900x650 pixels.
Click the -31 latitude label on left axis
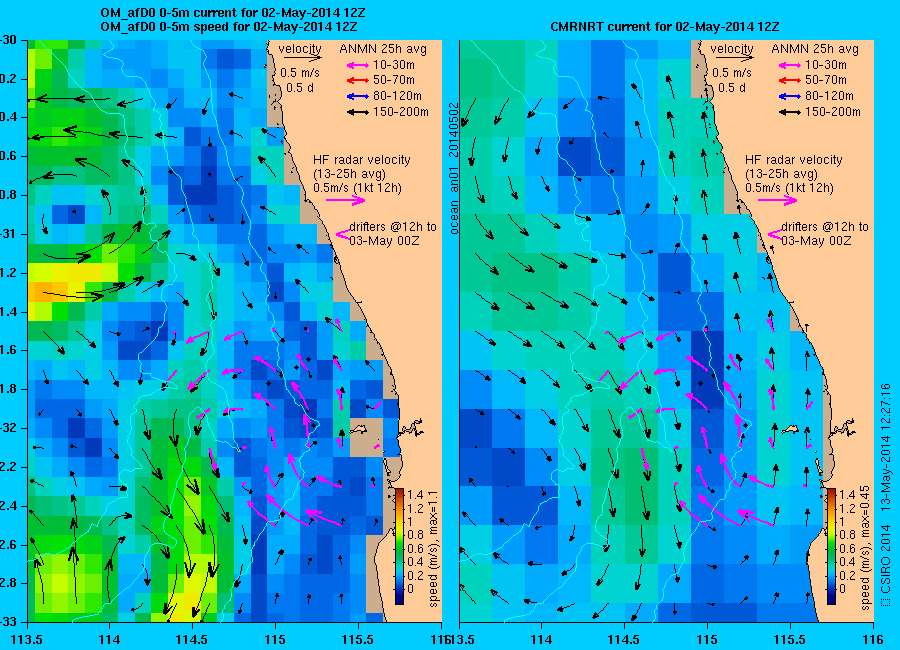(8, 235)
